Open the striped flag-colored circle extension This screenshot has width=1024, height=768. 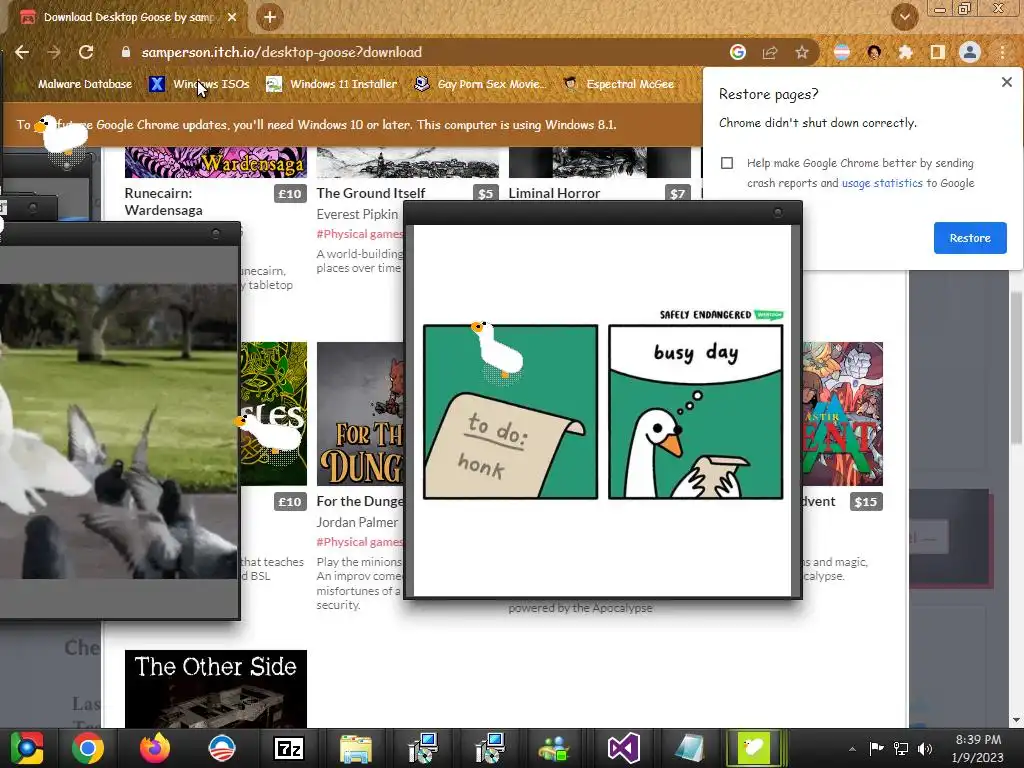coord(842,52)
